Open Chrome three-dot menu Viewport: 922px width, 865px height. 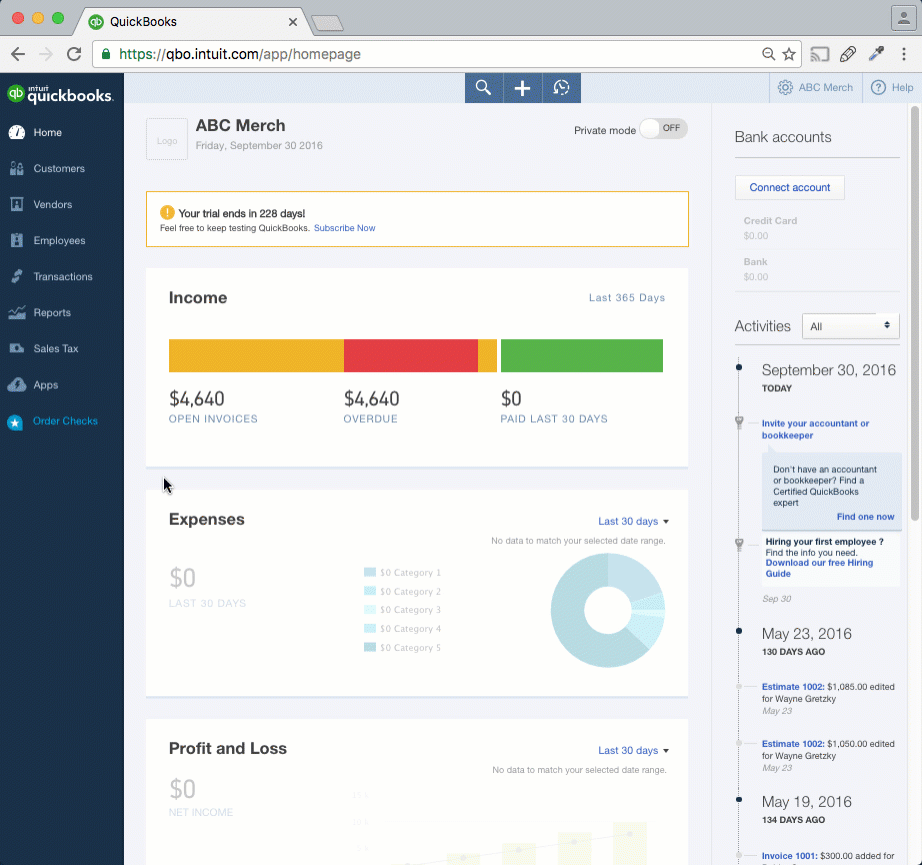904,54
